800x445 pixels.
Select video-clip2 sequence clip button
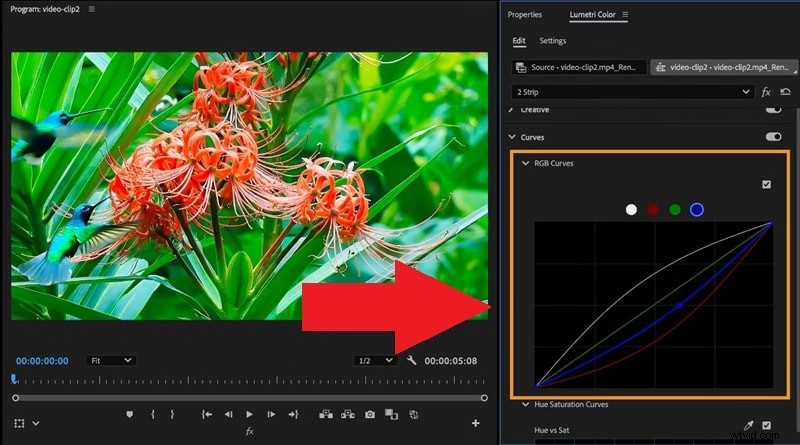coord(723,67)
